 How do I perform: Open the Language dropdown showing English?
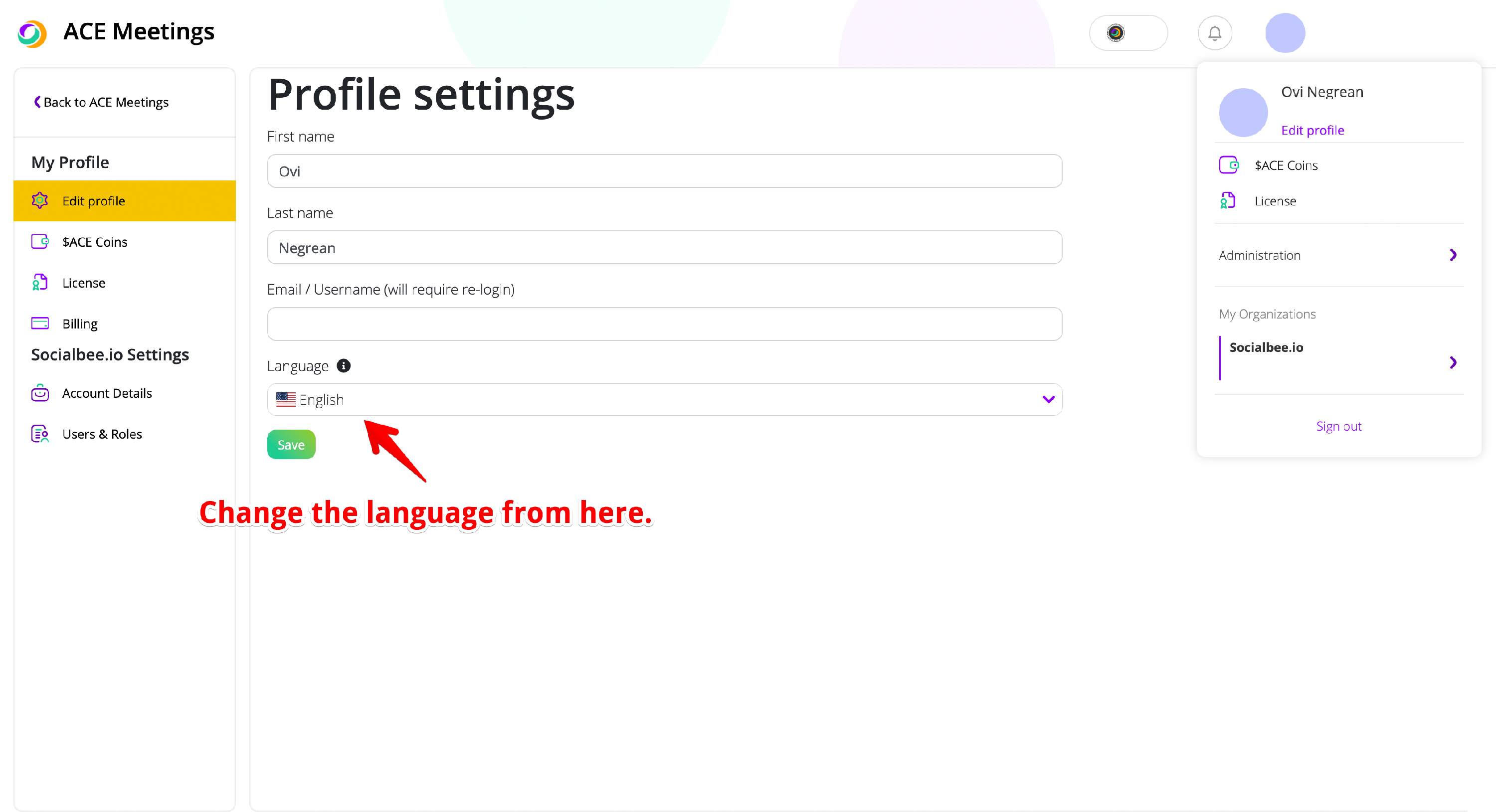[664, 399]
